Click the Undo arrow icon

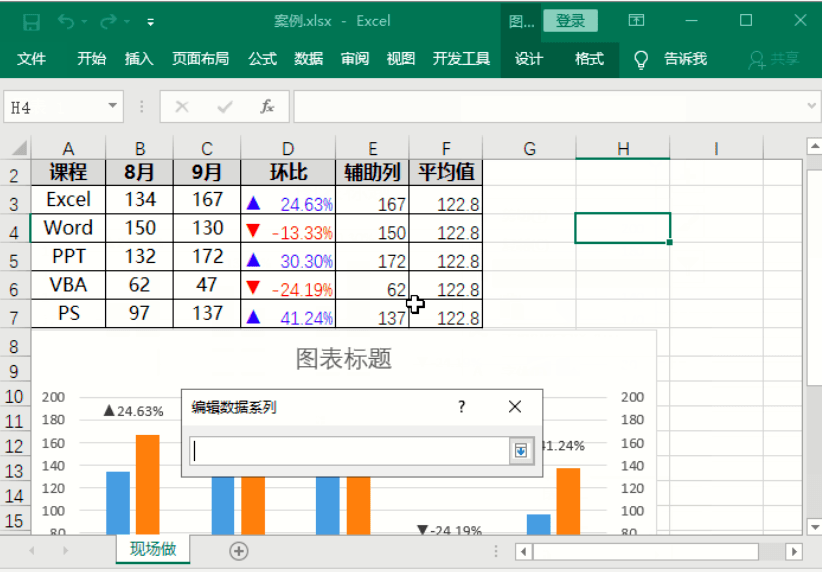66,21
